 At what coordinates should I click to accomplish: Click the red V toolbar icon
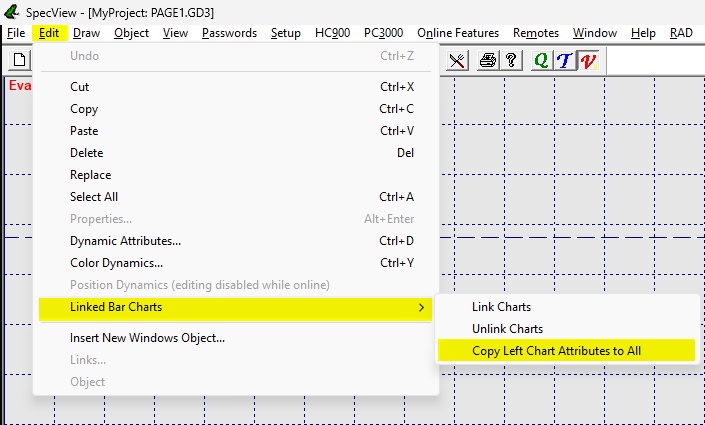589,60
